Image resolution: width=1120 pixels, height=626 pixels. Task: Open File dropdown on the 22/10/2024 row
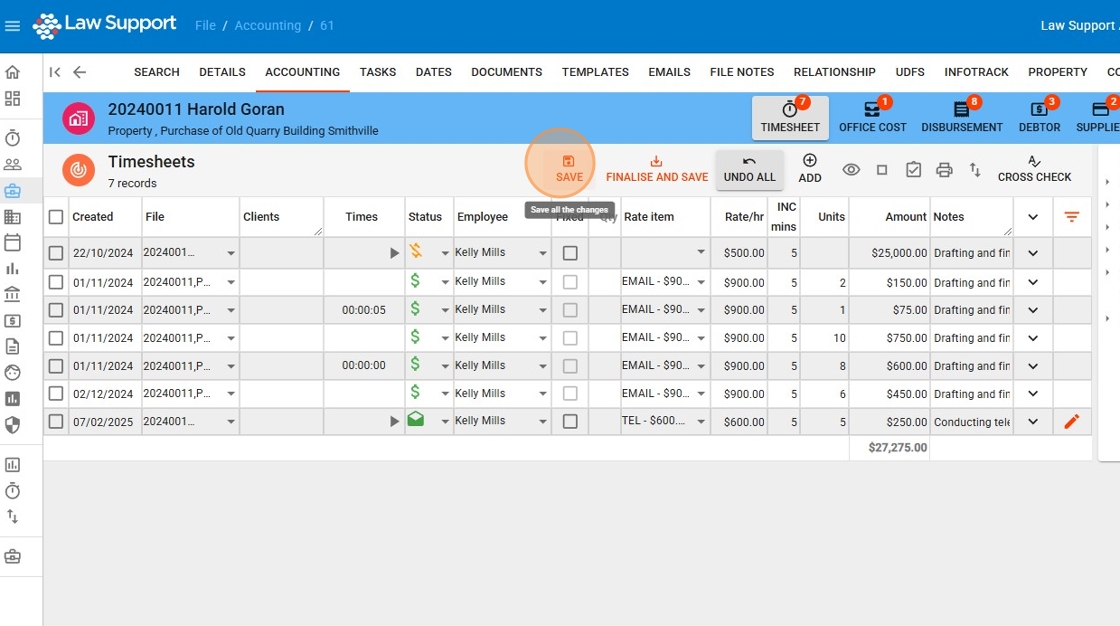click(x=231, y=253)
